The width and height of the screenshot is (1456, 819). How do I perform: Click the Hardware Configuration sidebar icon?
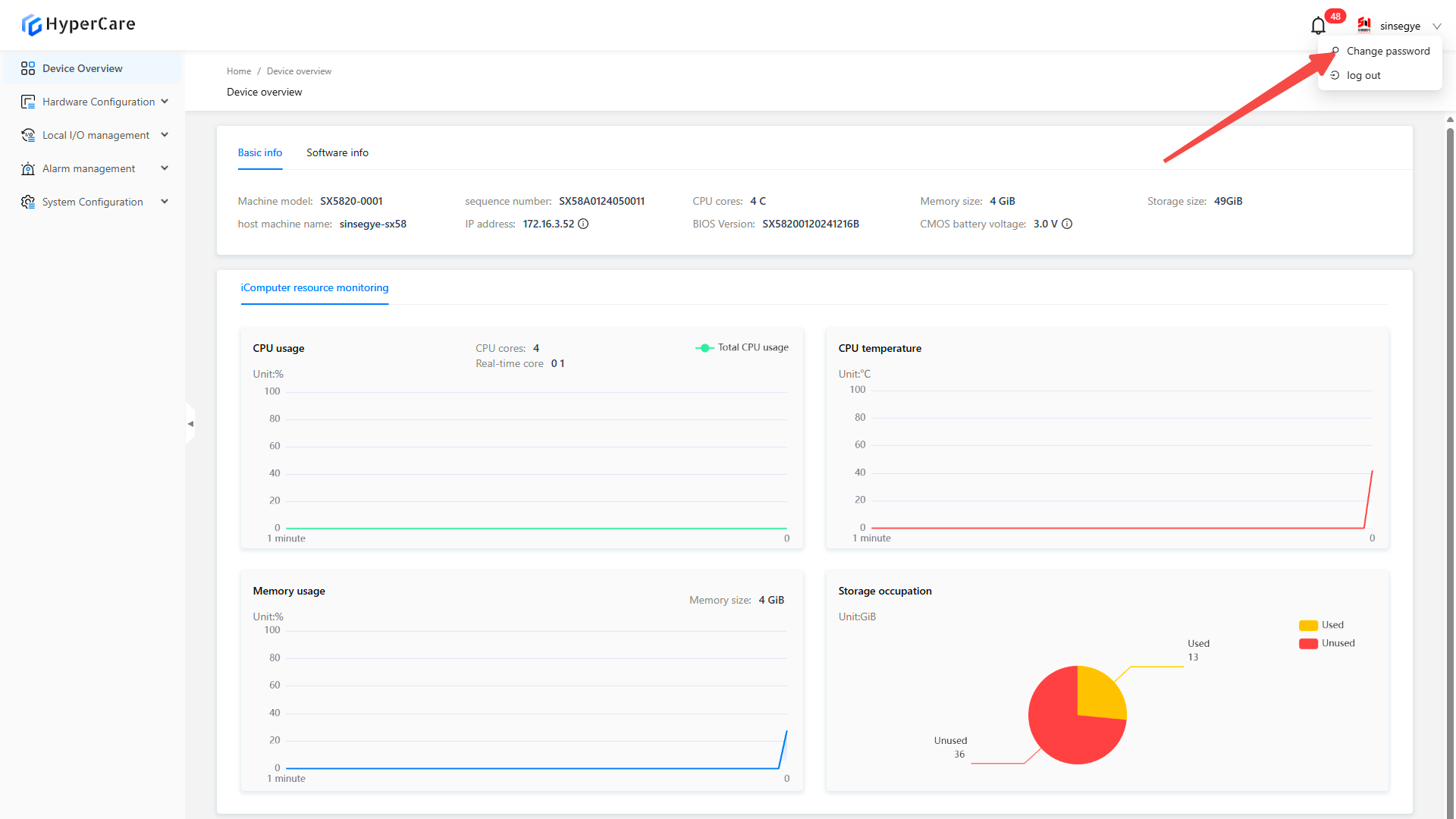[28, 102]
